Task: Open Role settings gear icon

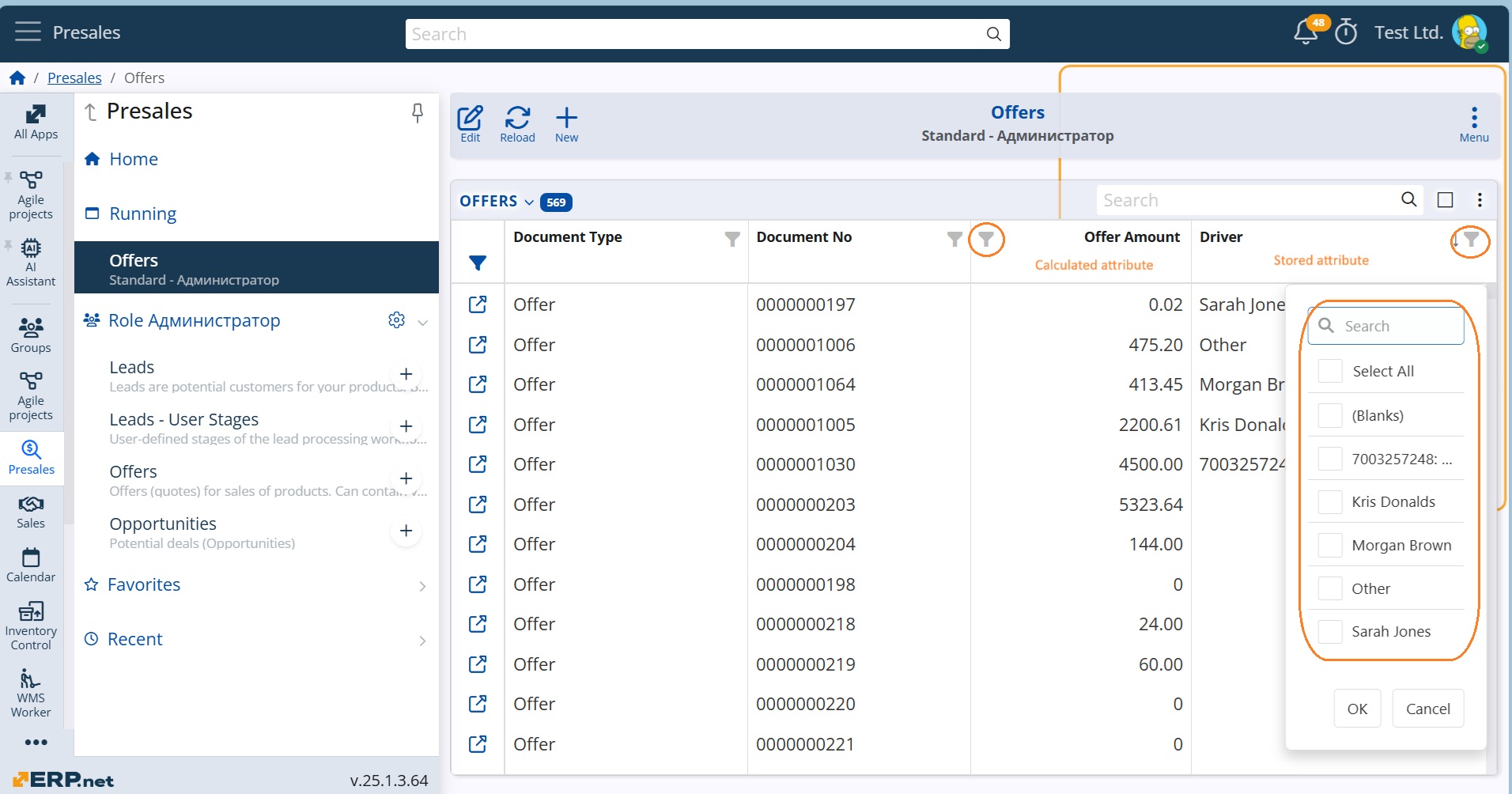Action: pos(396,319)
